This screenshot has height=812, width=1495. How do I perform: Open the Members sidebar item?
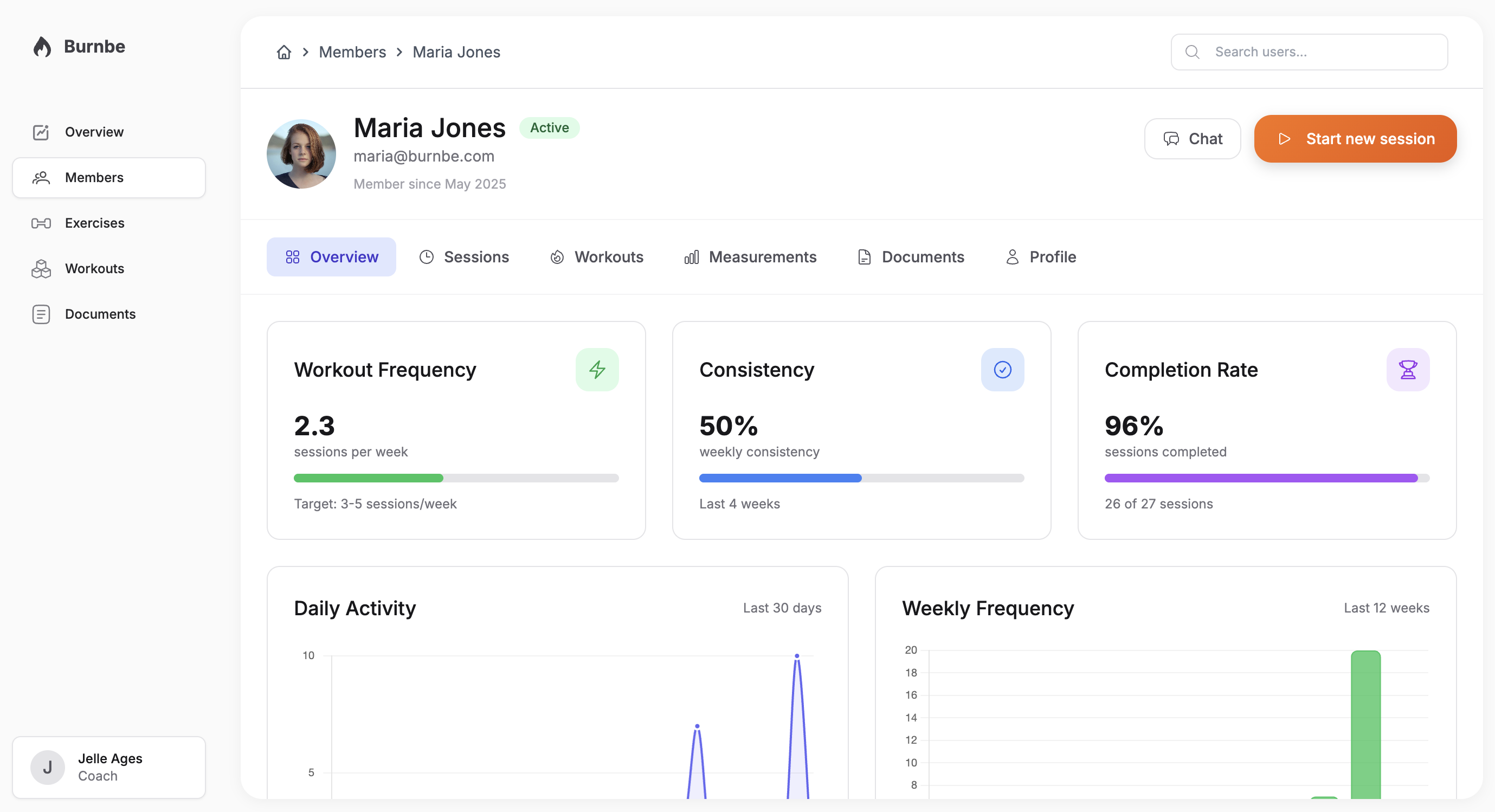pyautogui.click(x=109, y=178)
